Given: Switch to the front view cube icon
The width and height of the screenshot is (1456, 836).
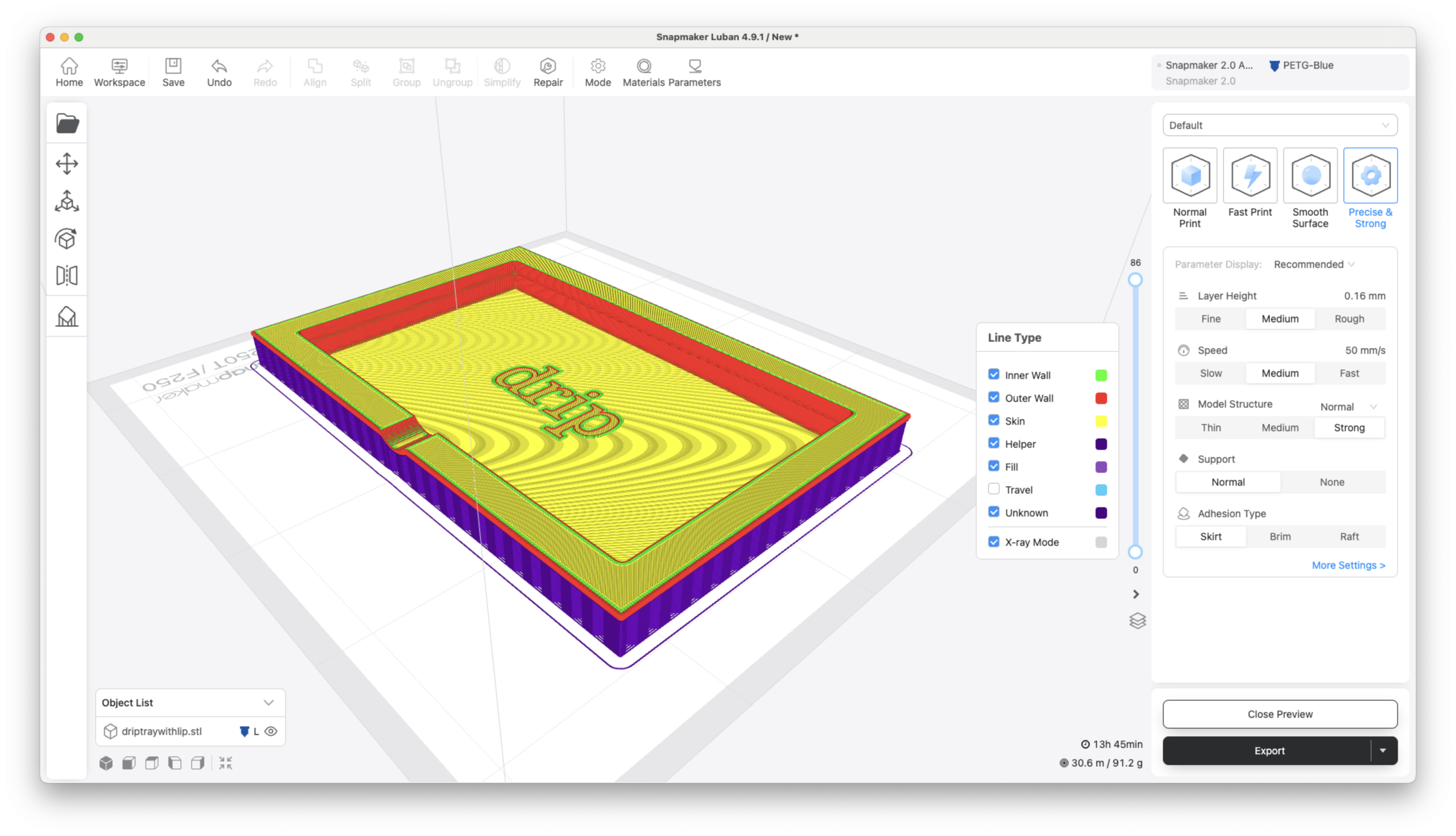Looking at the screenshot, I should (129, 762).
